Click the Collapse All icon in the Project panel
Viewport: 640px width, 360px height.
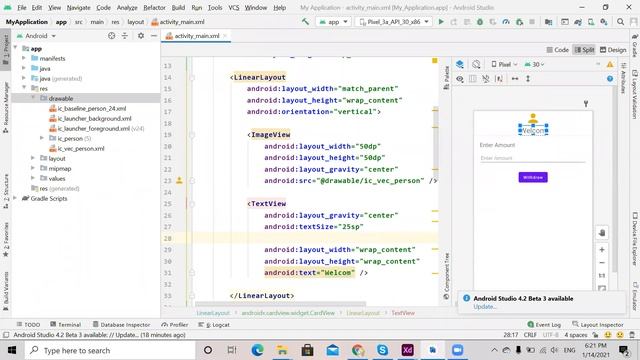click(124, 36)
